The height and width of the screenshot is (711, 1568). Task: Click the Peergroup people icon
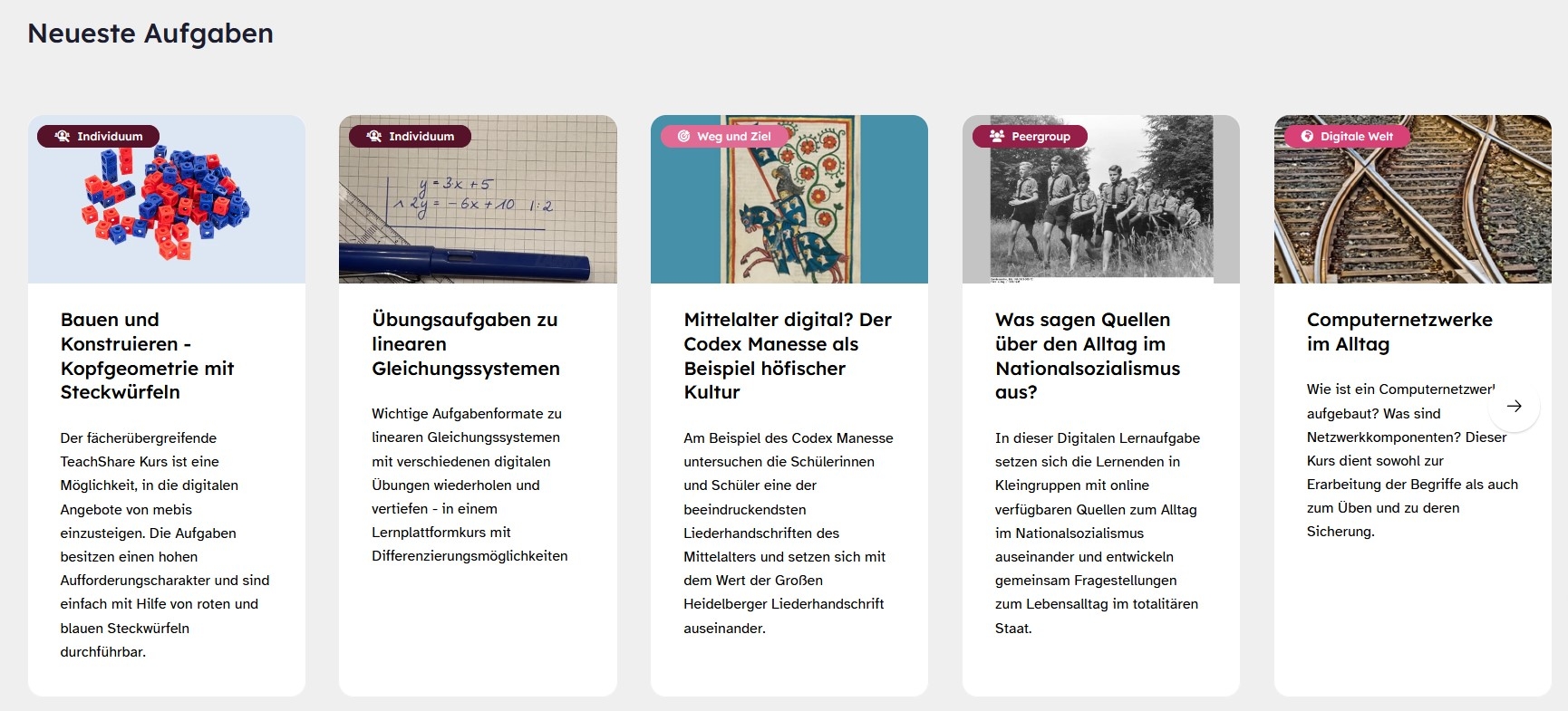tap(997, 137)
